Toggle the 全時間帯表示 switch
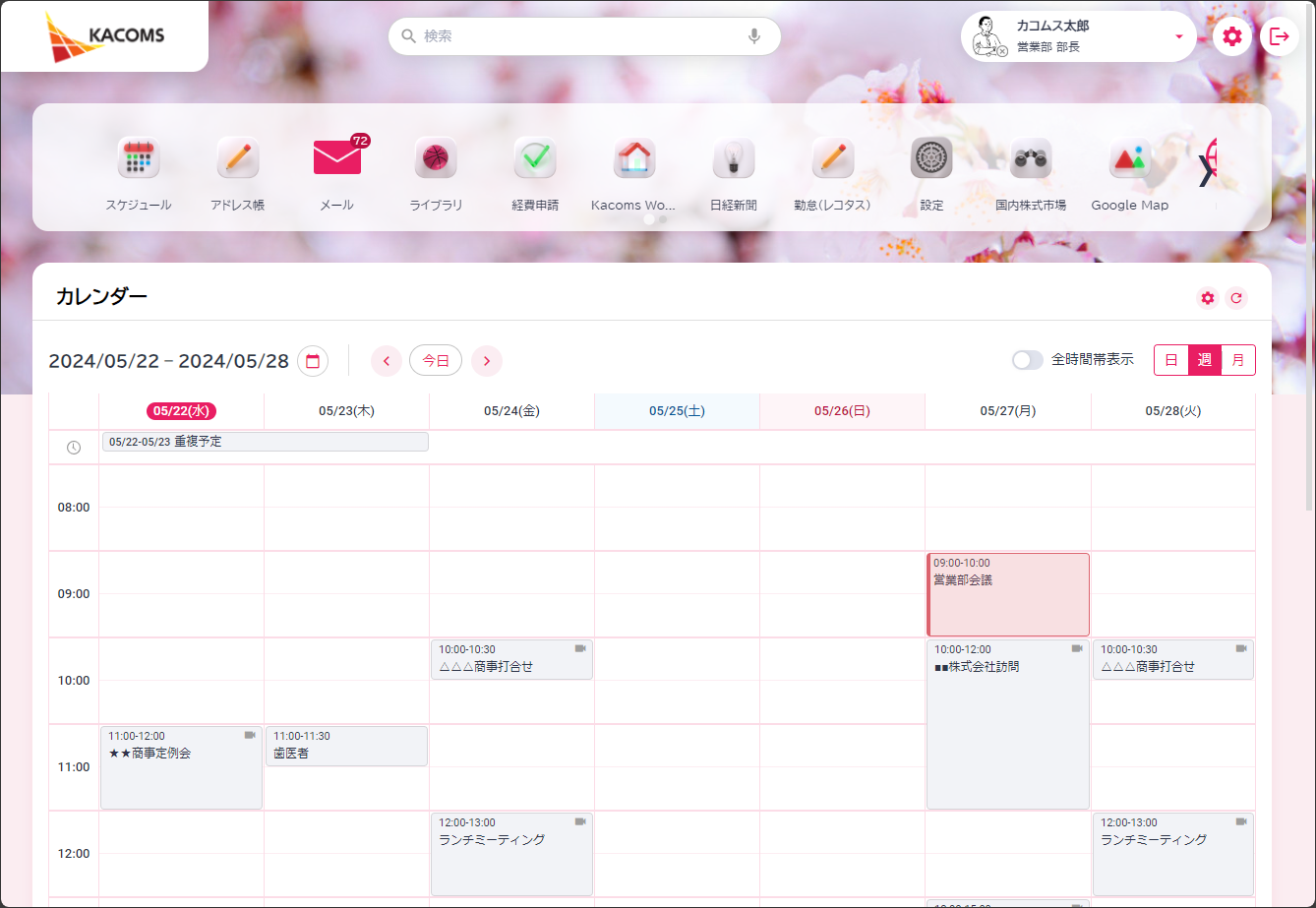 click(1027, 360)
